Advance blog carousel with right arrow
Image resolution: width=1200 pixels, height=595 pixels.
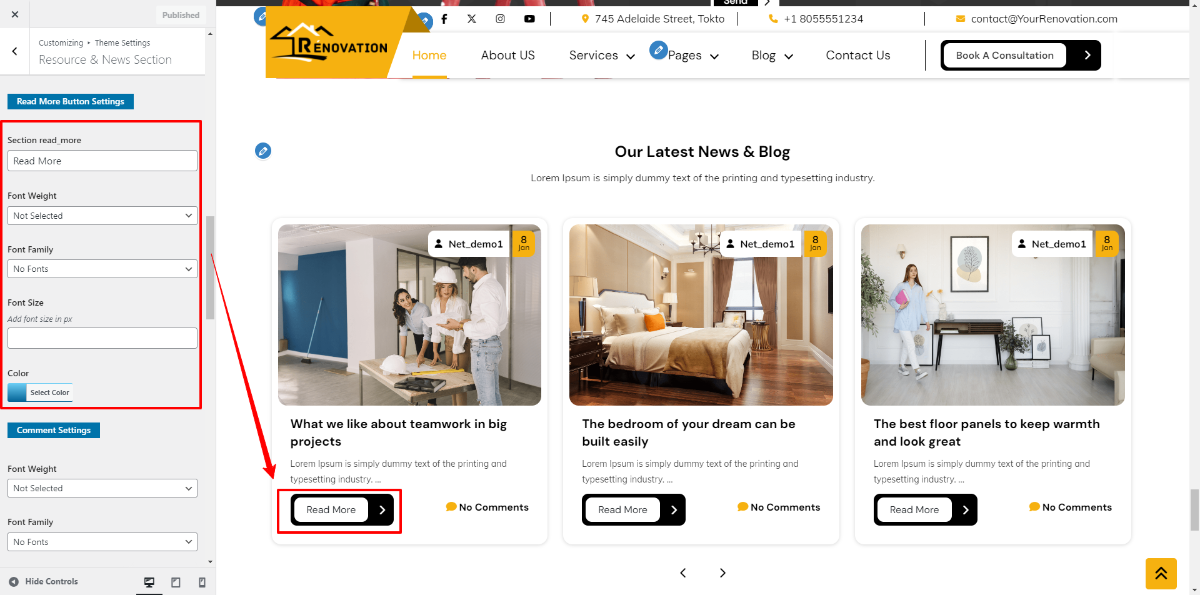(x=722, y=573)
